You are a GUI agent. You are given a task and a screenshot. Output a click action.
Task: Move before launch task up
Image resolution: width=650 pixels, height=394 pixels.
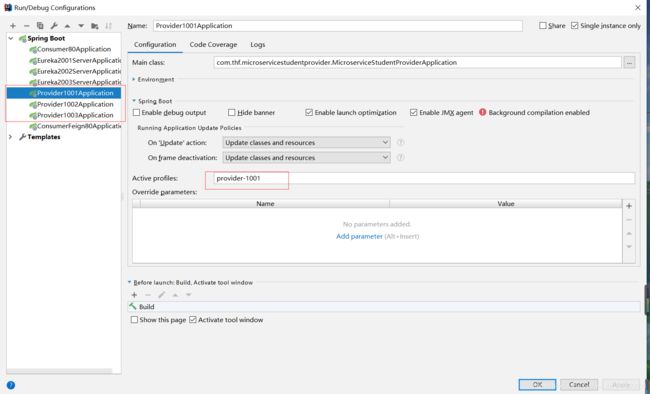(175, 295)
